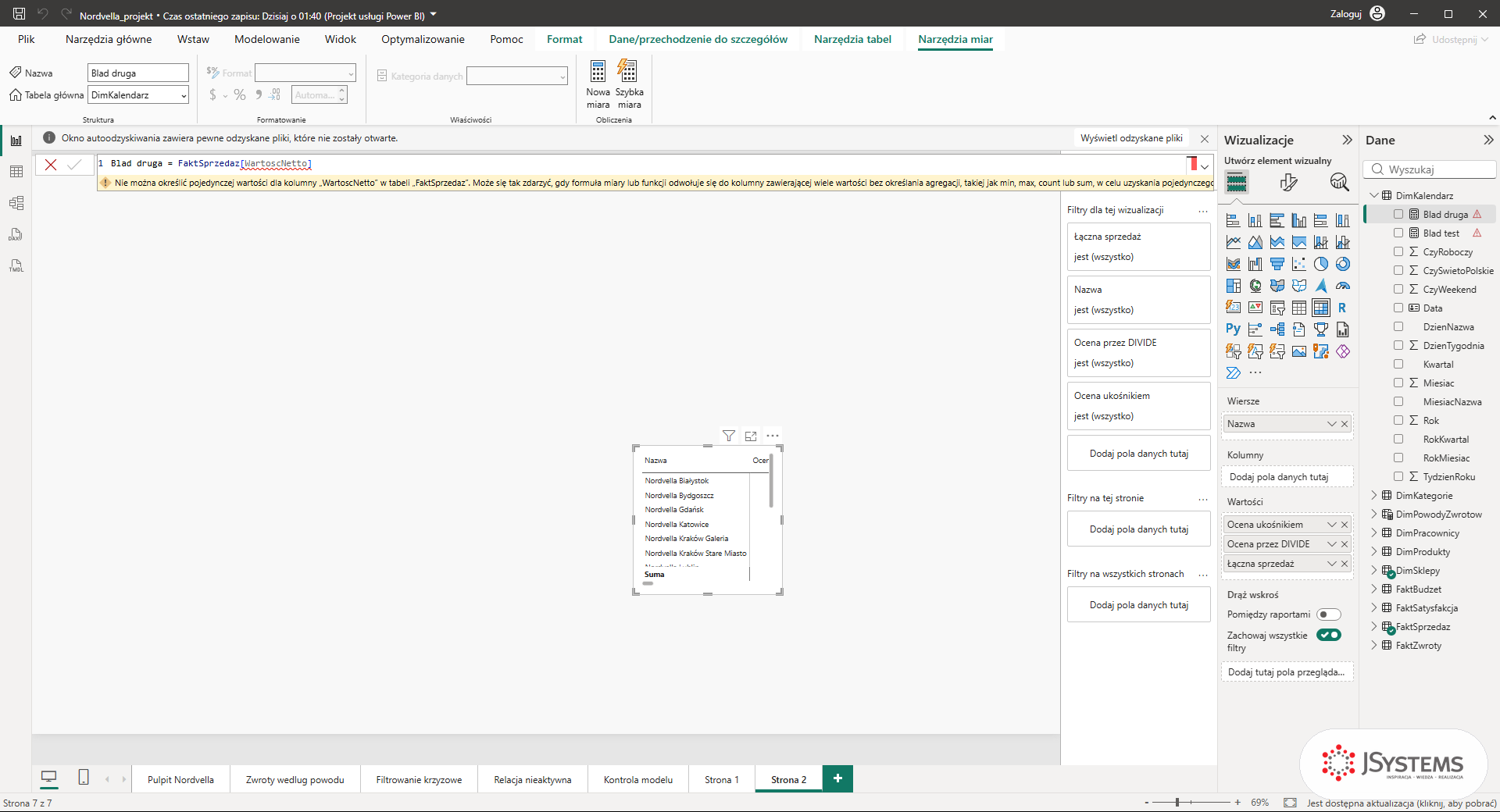Check the Rok field checkbox
1500x812 pixels.
click(x=1398, y=420)
